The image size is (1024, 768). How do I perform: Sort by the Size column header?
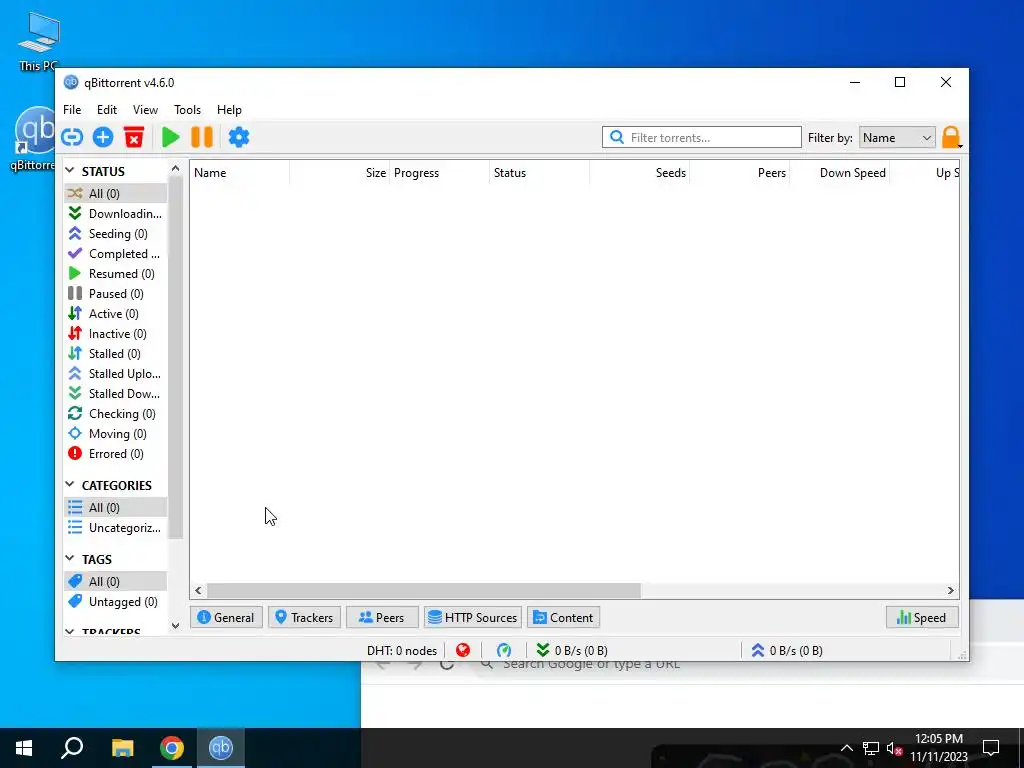(x=340, y=173)
